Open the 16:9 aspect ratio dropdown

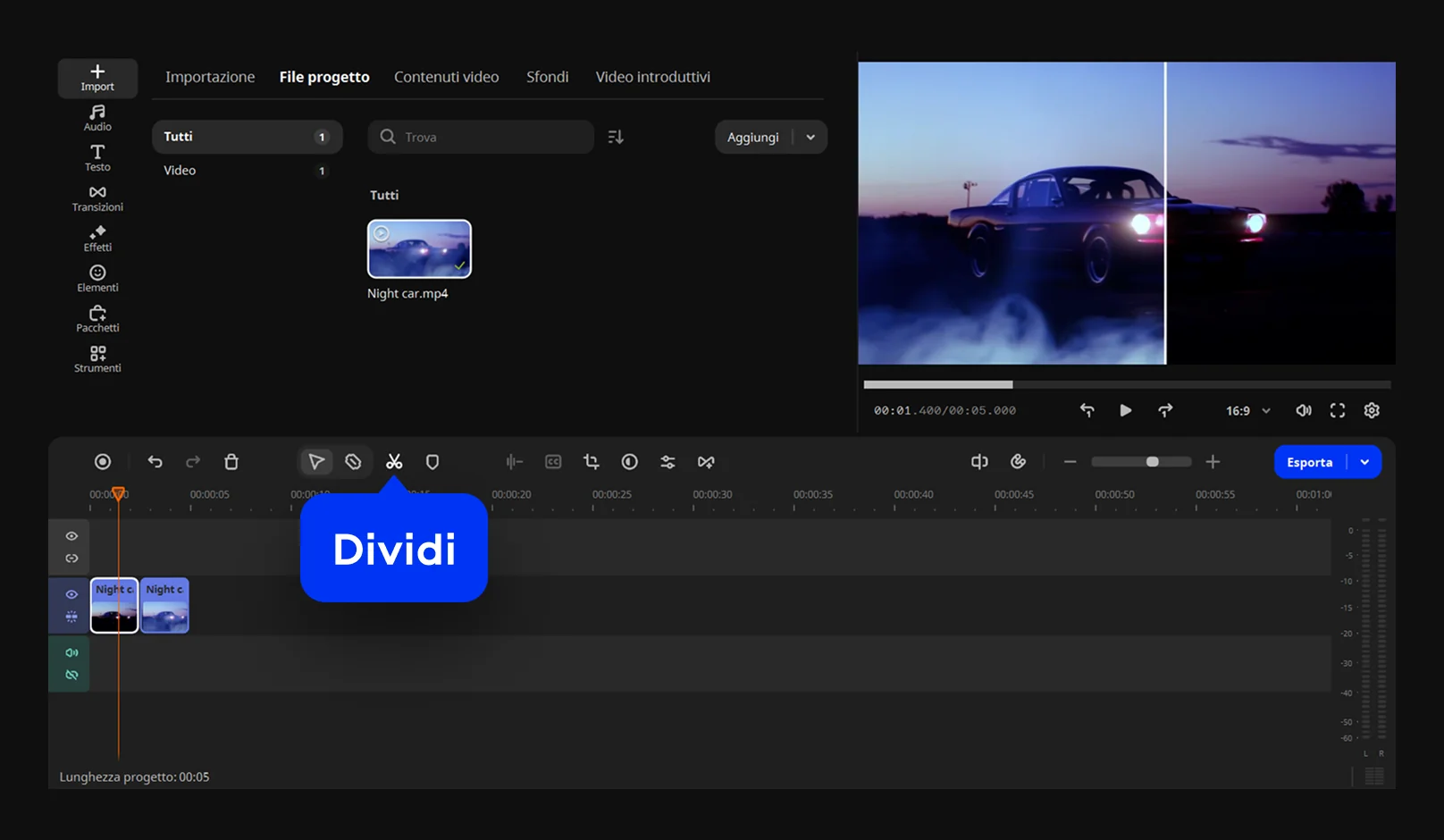pyautogui.click(x=1247, y=411)
